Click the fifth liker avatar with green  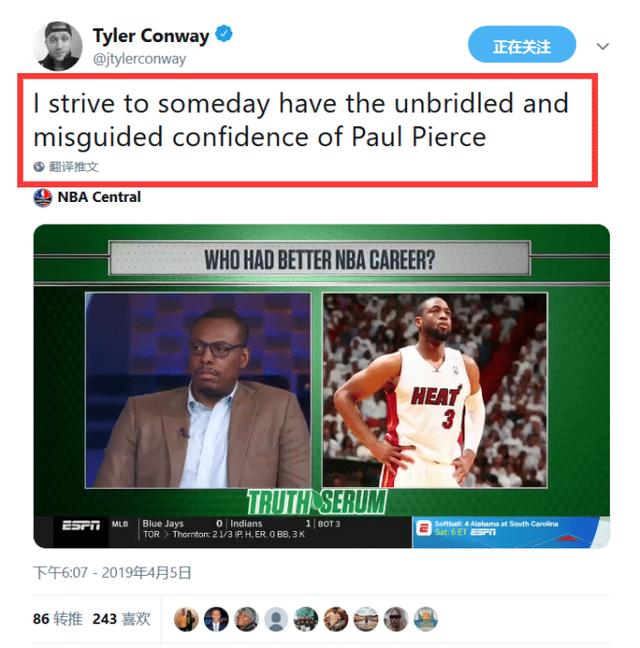click(306, 619)
